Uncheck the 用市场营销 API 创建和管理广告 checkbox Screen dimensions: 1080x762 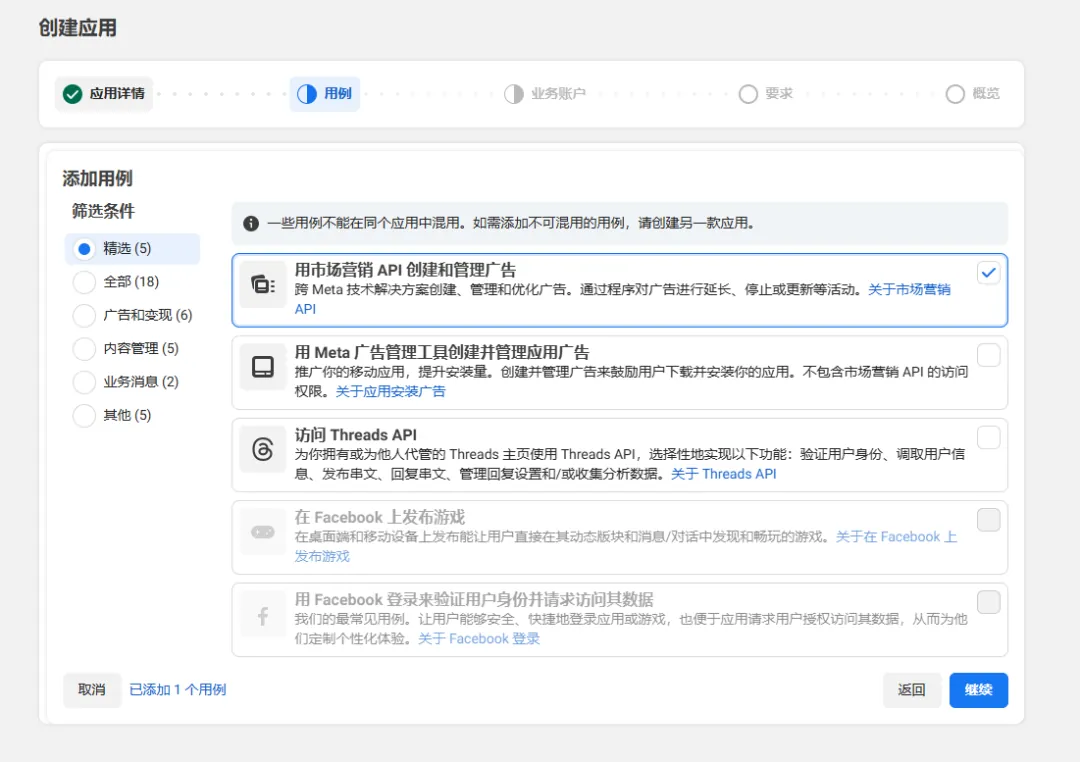(988, 273)
